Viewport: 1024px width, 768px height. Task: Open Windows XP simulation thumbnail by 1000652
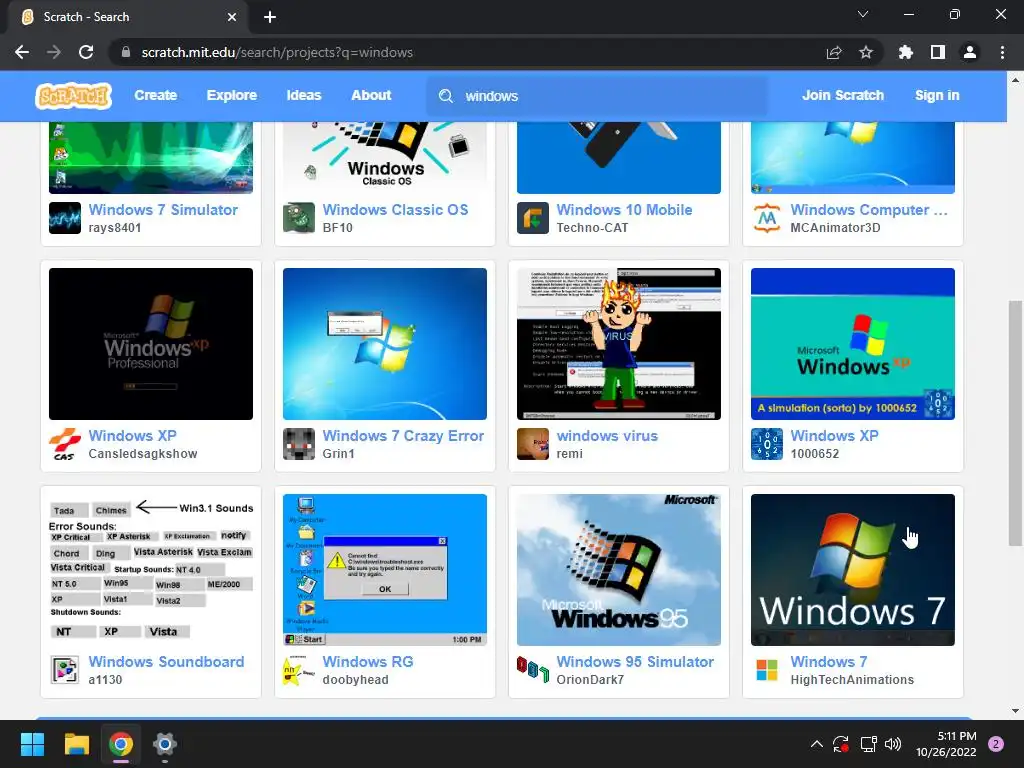tap(853, 344)
